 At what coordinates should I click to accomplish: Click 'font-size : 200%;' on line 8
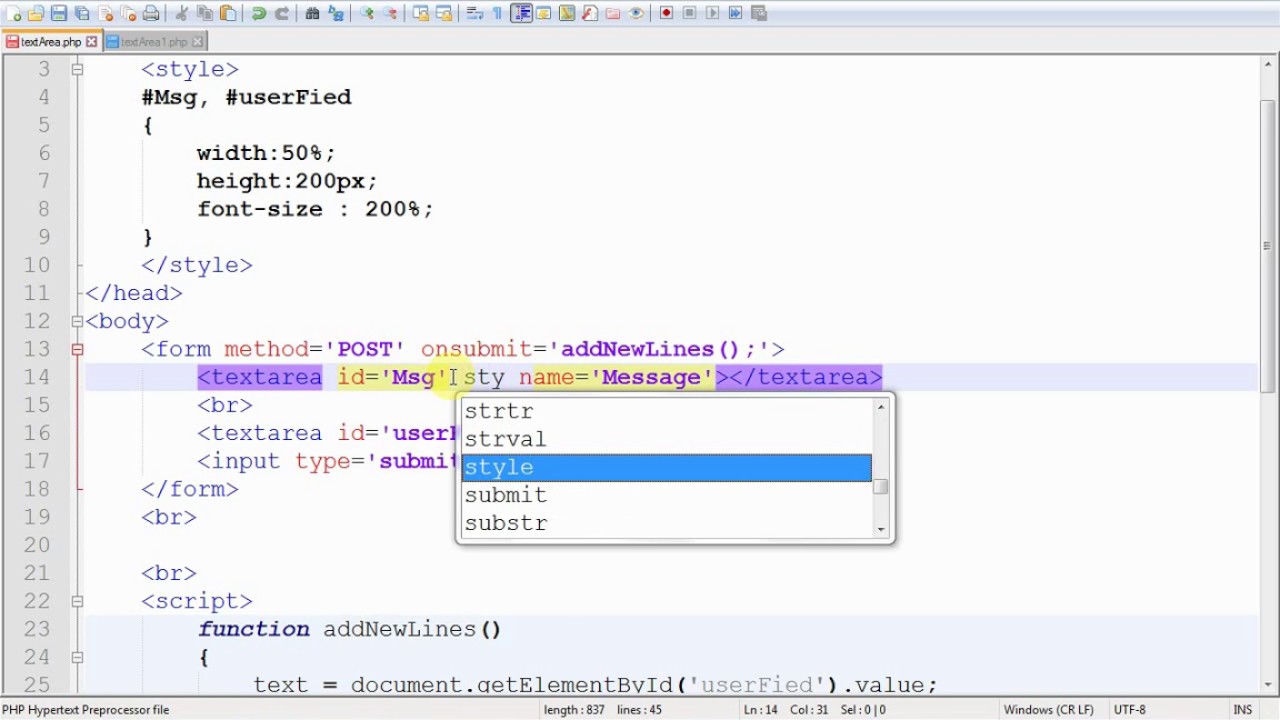coord(315,209)
